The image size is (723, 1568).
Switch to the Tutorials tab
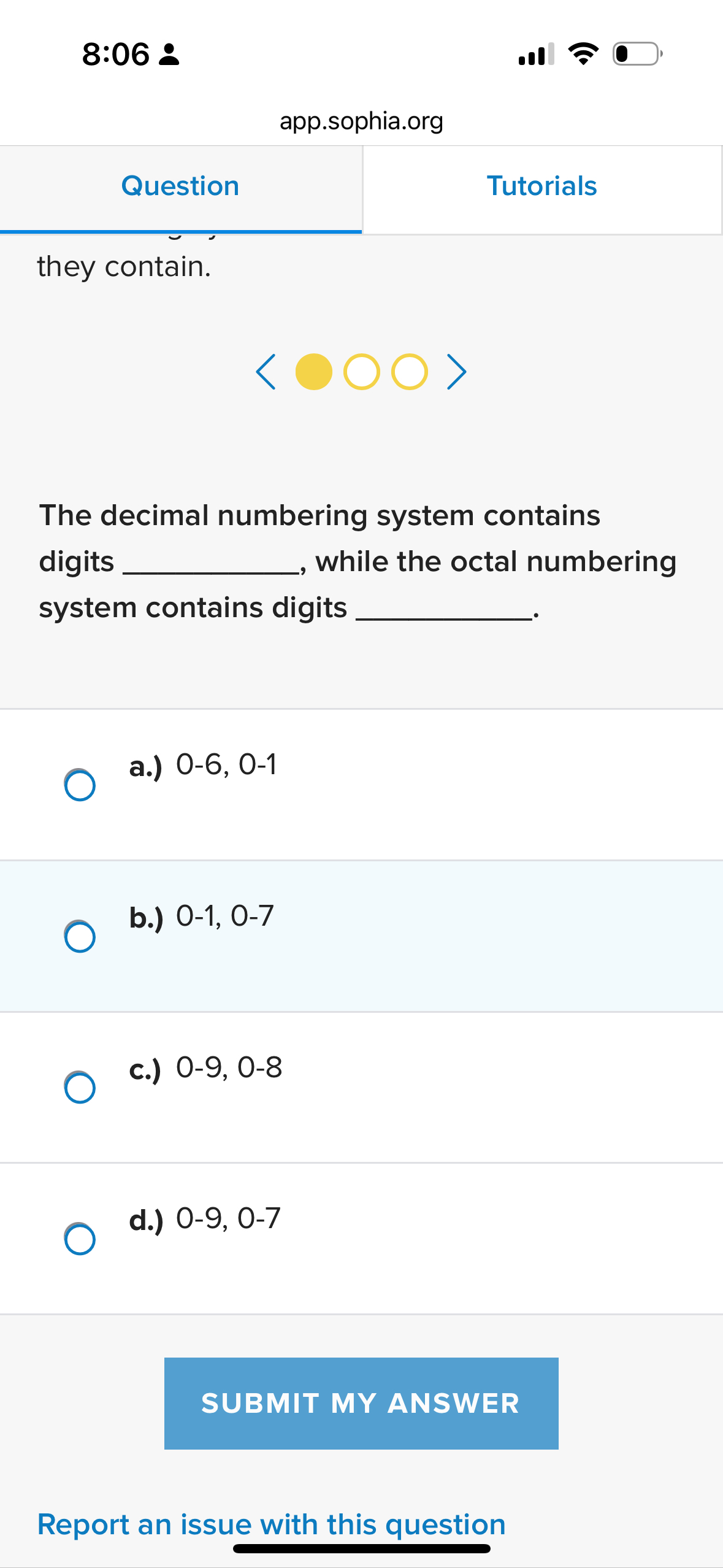(542, 186)
